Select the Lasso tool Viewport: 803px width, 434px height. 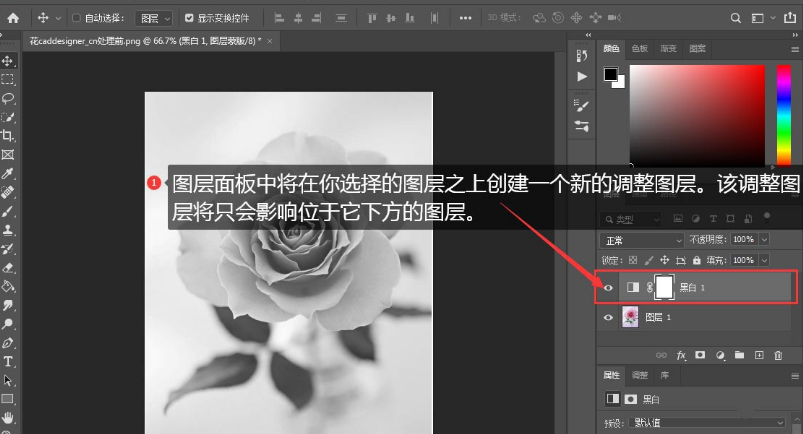(x=8, y=98)
